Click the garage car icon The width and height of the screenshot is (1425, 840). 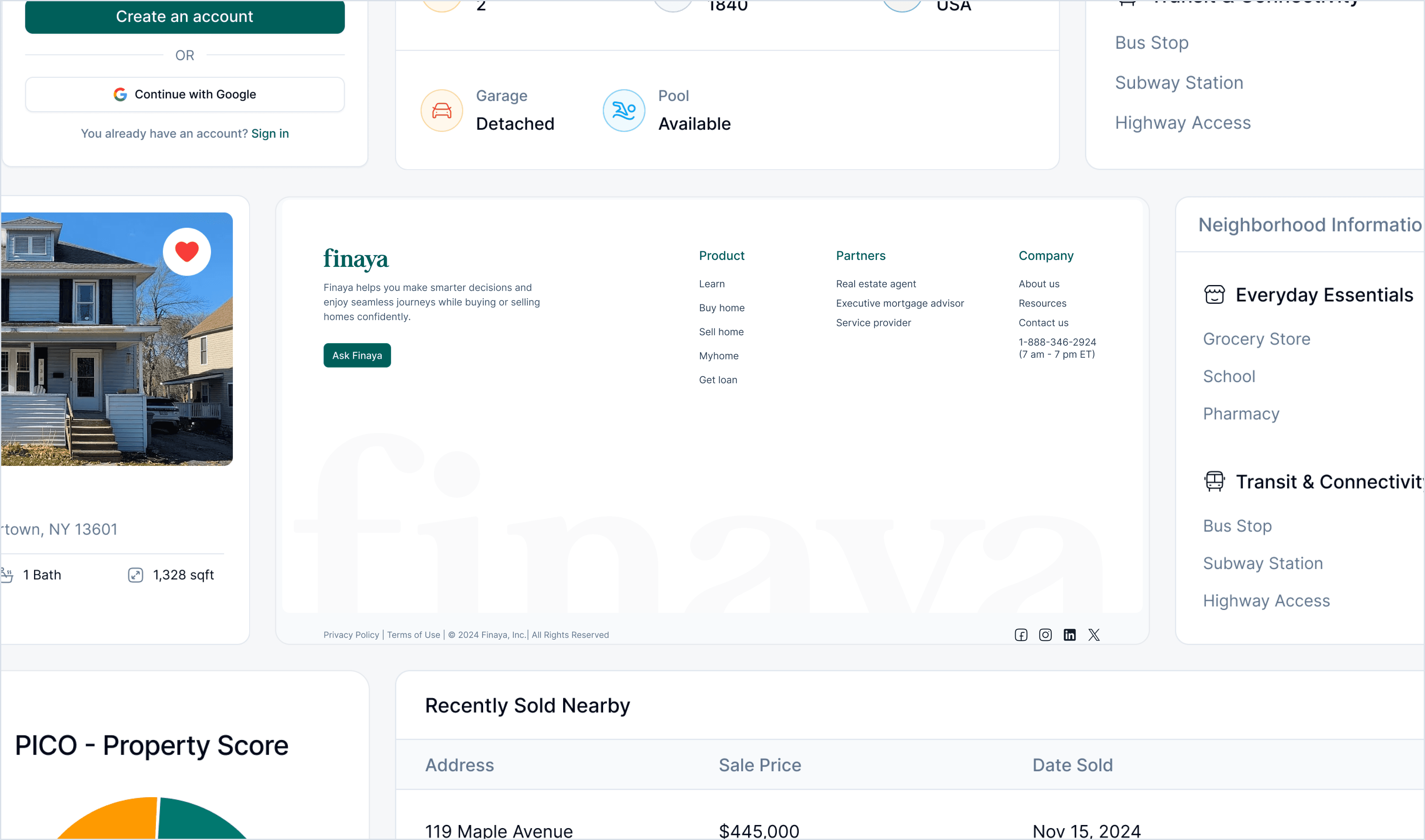click(x=442, y=110)
